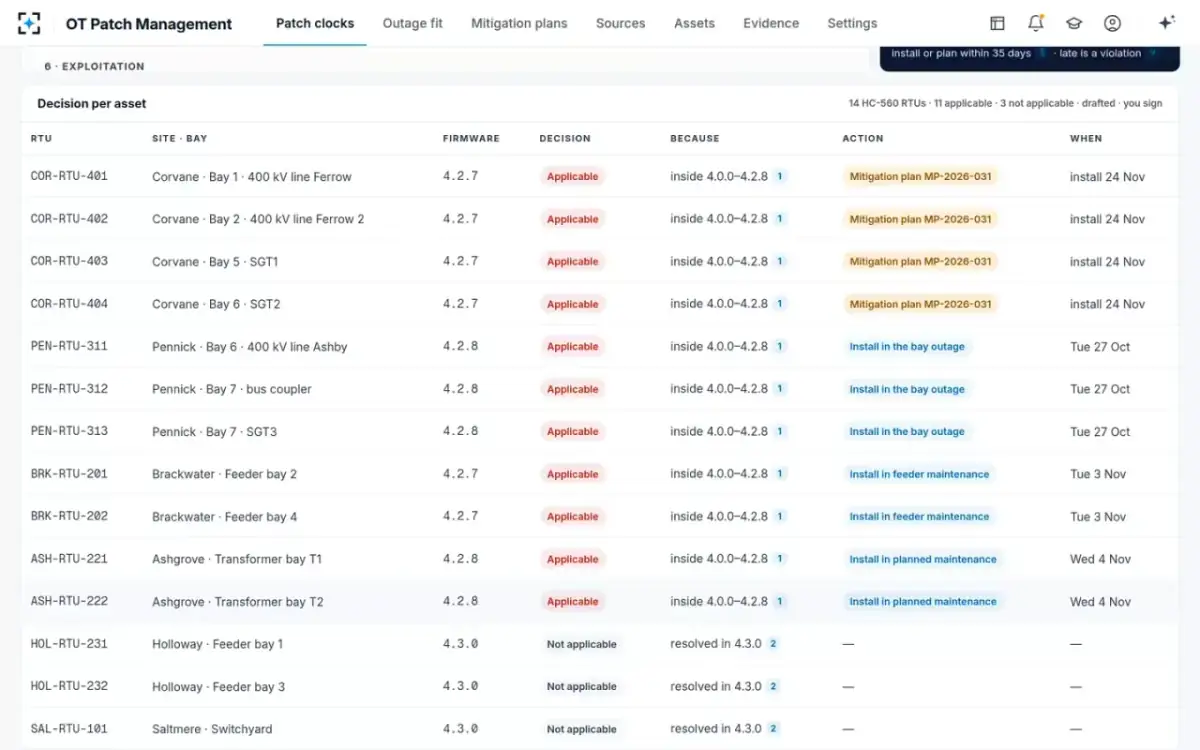Open the Settings tab
The width and height of the screenshot is (1200, 750).
click(x=852, y=23)
